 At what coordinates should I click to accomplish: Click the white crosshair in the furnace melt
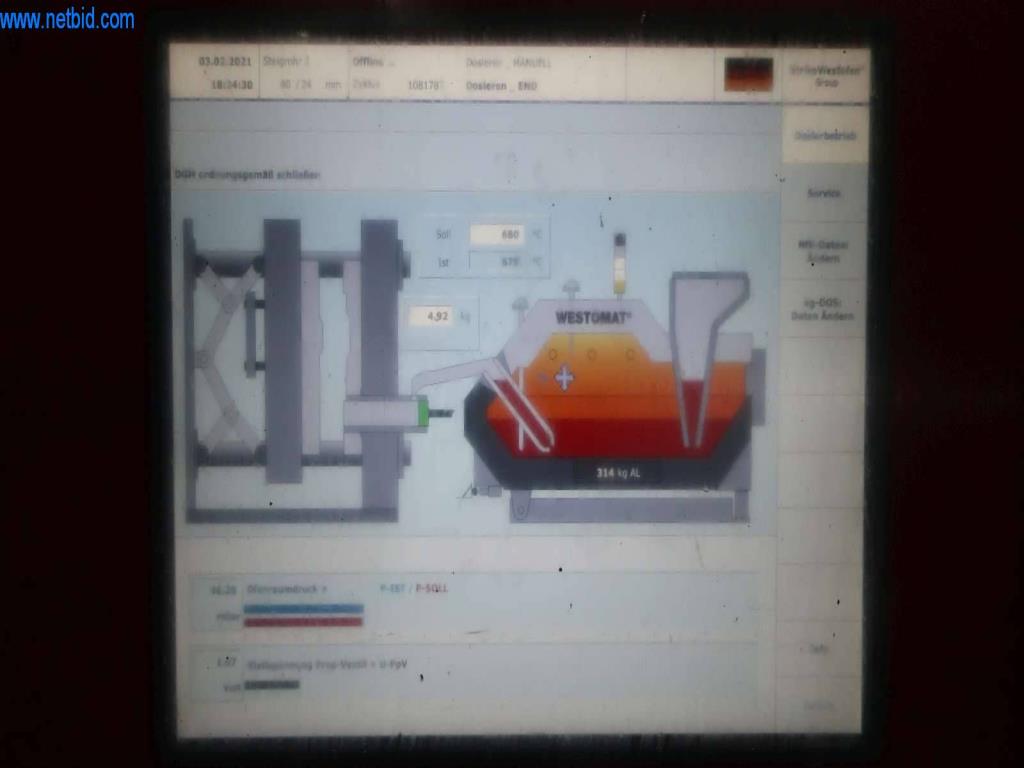[564, 378]
